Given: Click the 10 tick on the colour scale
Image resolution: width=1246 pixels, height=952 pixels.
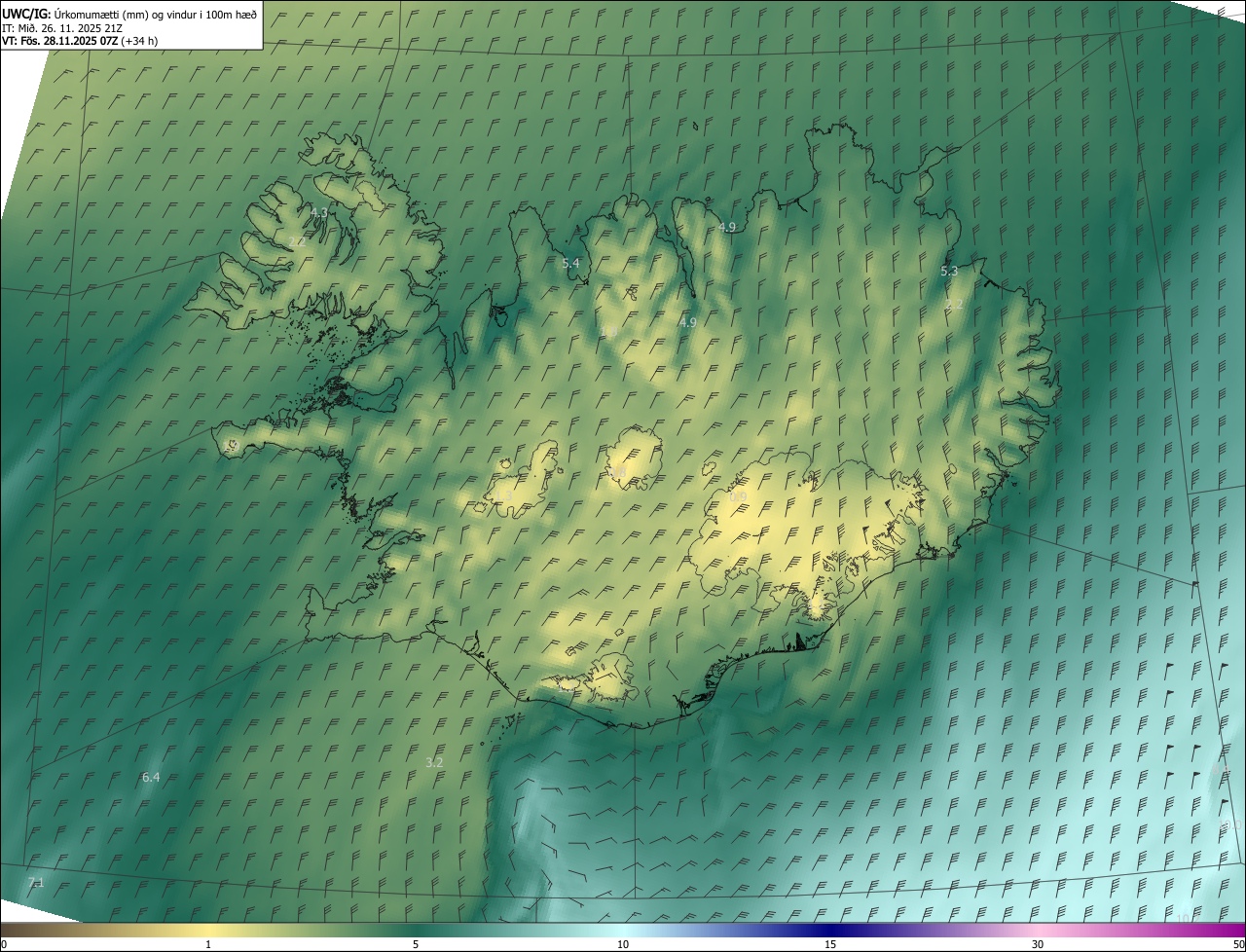Looking at the screenshot, I should [623, 944].
